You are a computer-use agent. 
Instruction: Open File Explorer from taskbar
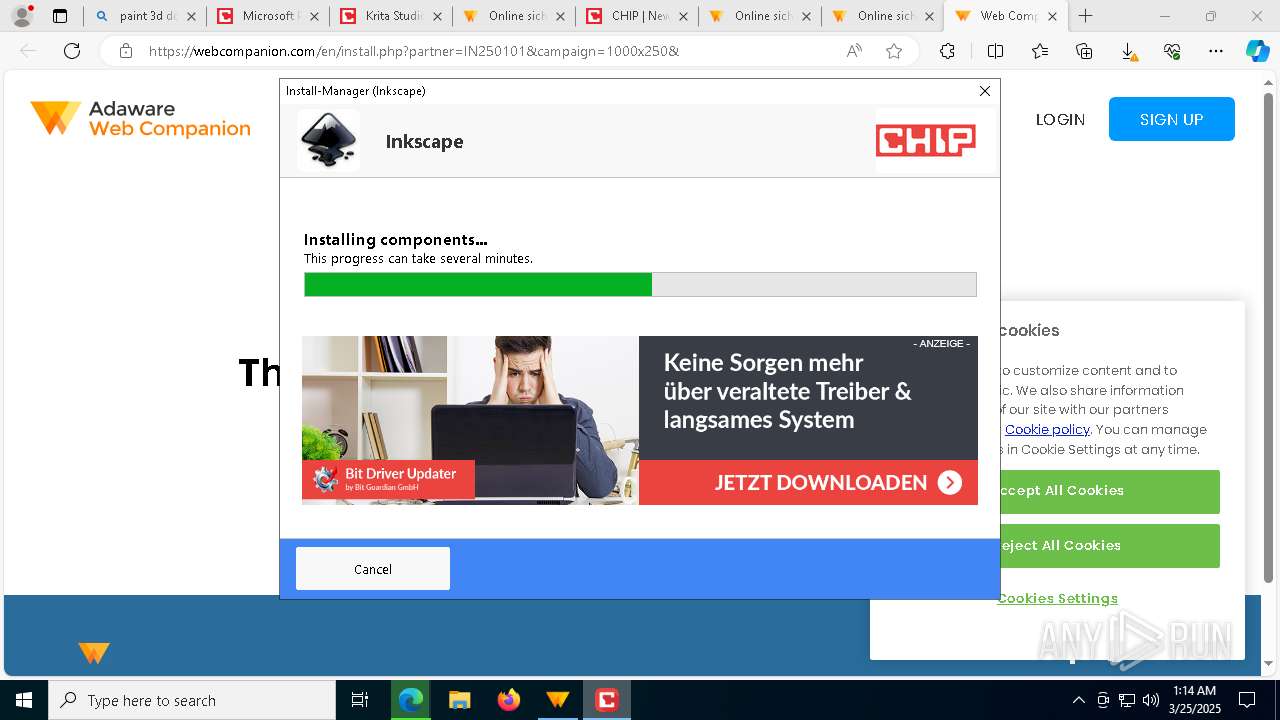pyautogui.click(x=459, y=700)
